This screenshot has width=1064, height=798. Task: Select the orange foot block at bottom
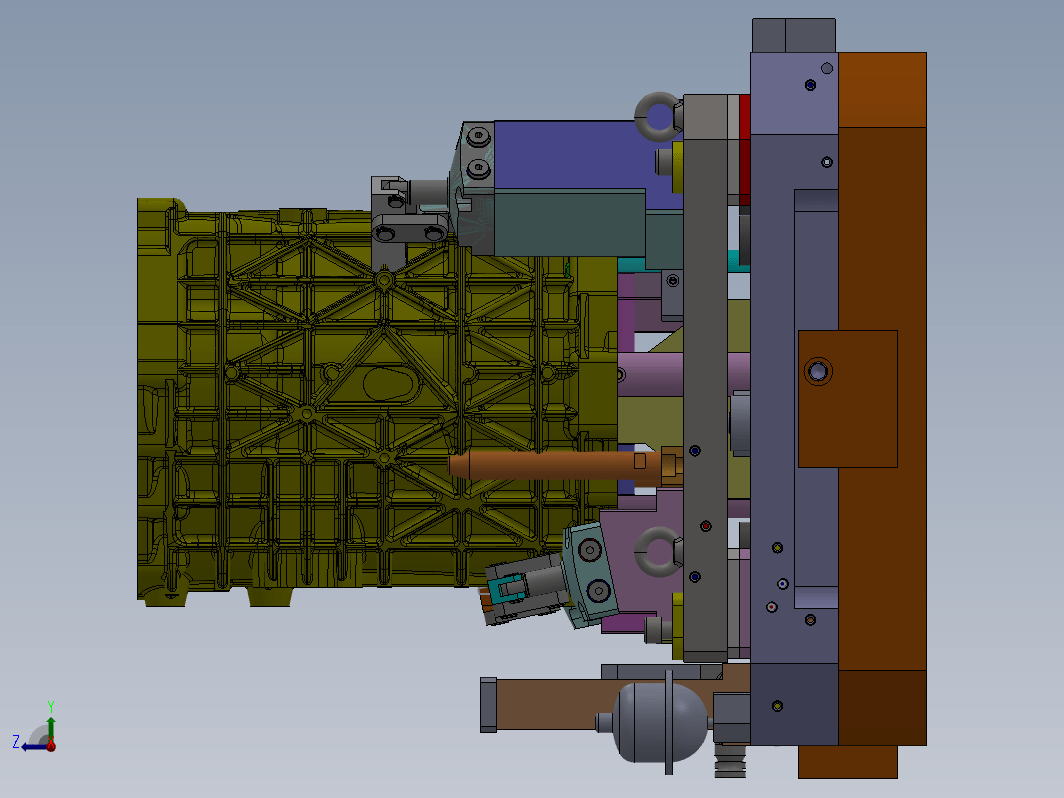[848, 761]
